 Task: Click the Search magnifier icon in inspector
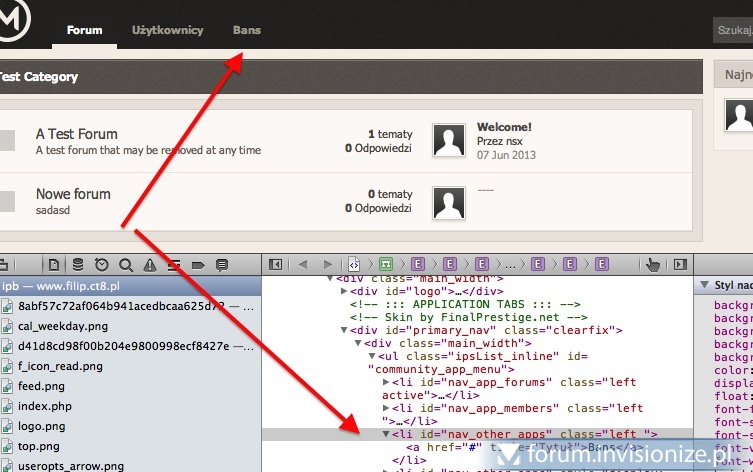[x=126, y=265]
